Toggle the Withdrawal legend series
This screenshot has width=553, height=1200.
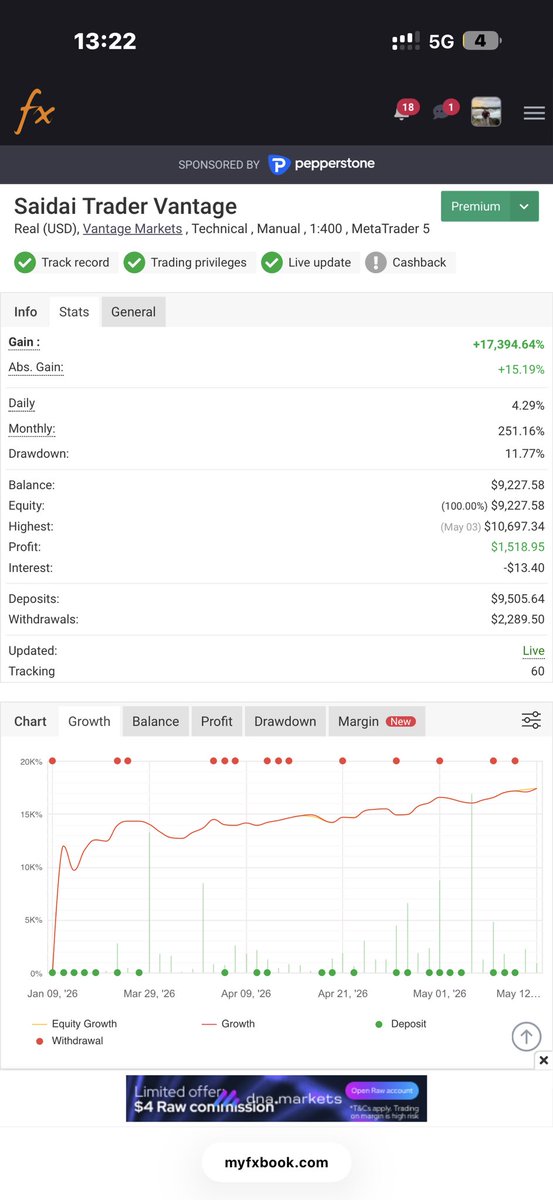[x=69, y=1041]
